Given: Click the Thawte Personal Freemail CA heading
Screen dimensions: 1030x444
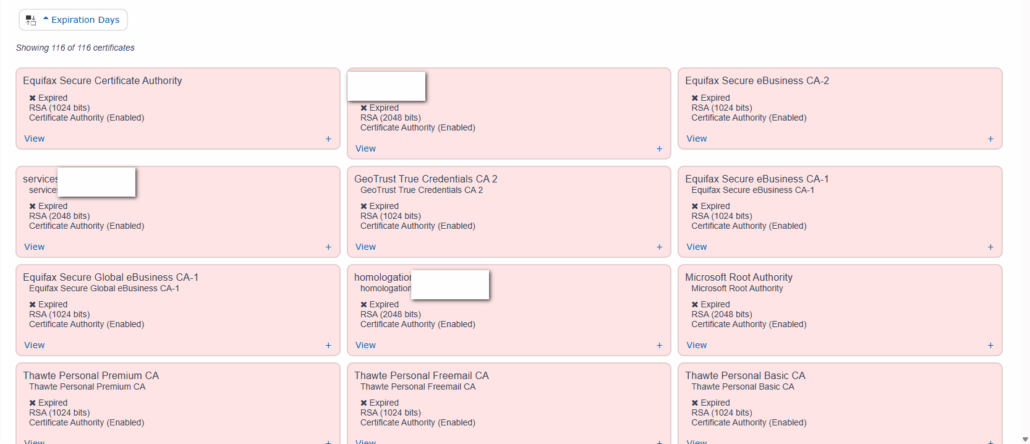Looking at the screenshot, I should 421,376.
